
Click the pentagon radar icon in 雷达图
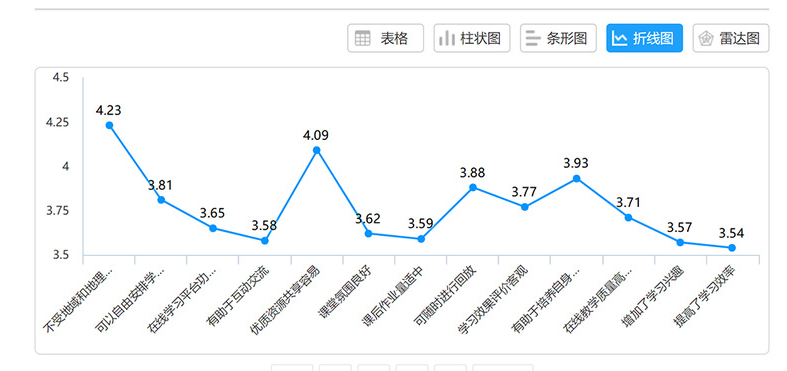[x=706, y=39]
